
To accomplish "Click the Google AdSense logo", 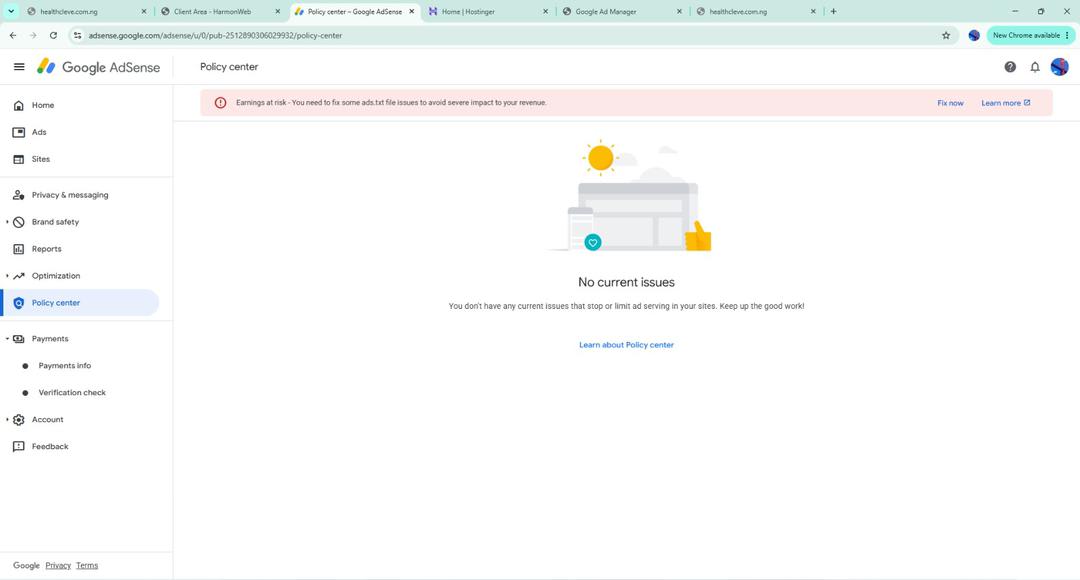I will [98, 67].
